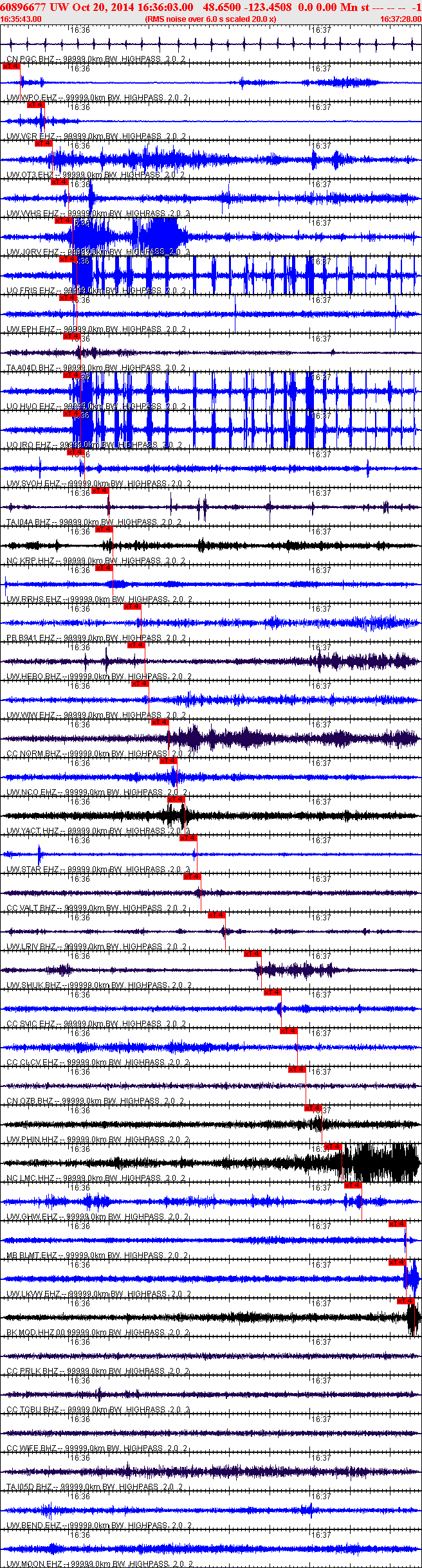Click the red pick flag on the STAR trace
422x1568 pixels.
[x=188, y=838]
